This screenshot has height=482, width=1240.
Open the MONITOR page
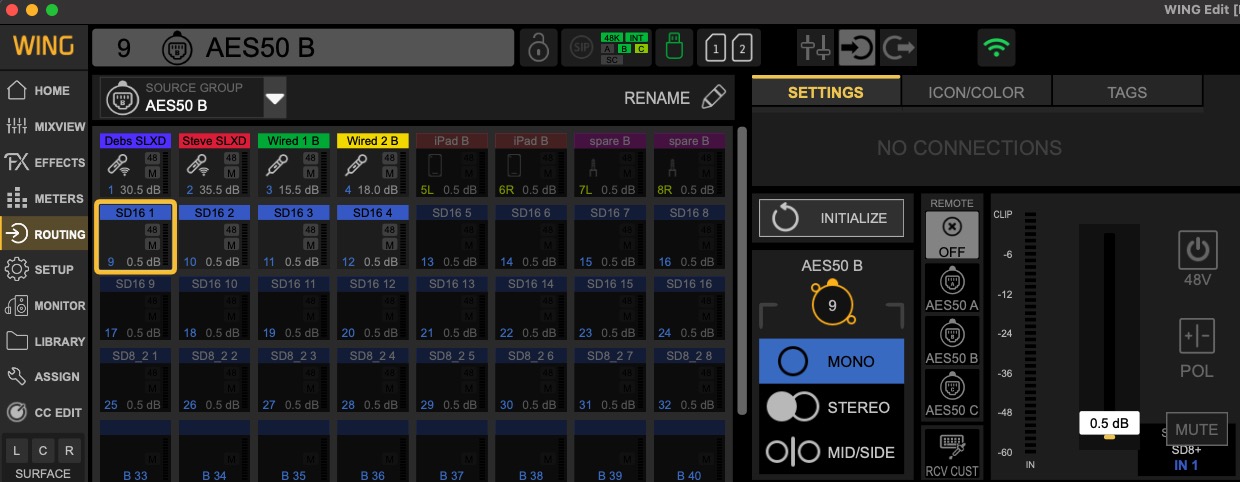[44, 305]
